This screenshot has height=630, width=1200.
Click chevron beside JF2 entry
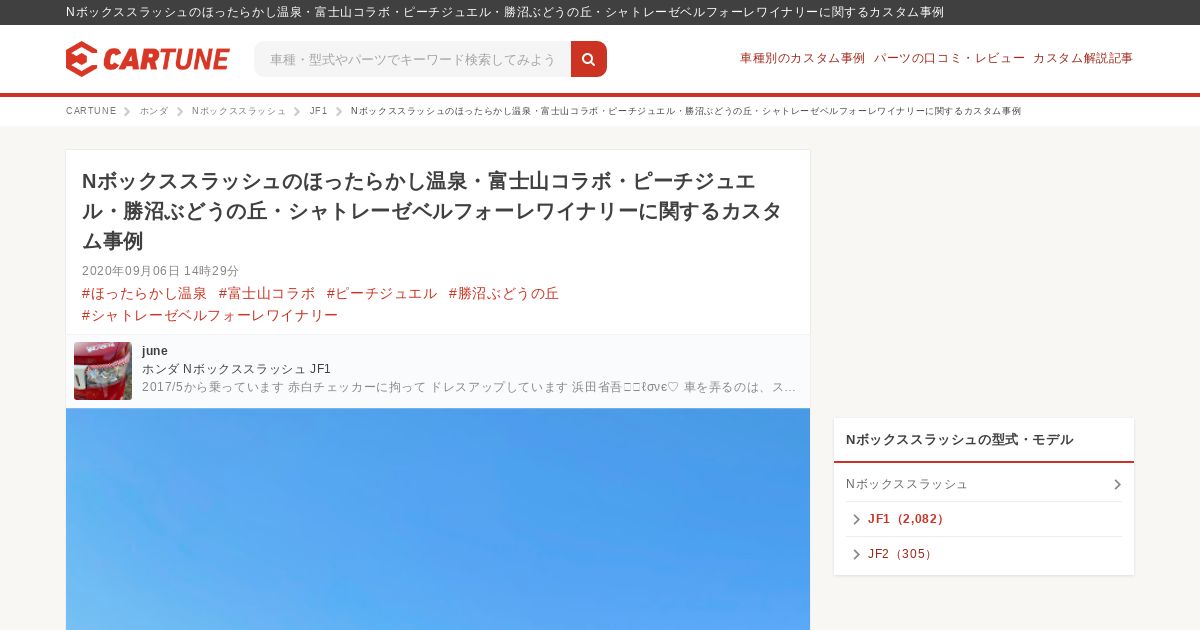[856, 554]
